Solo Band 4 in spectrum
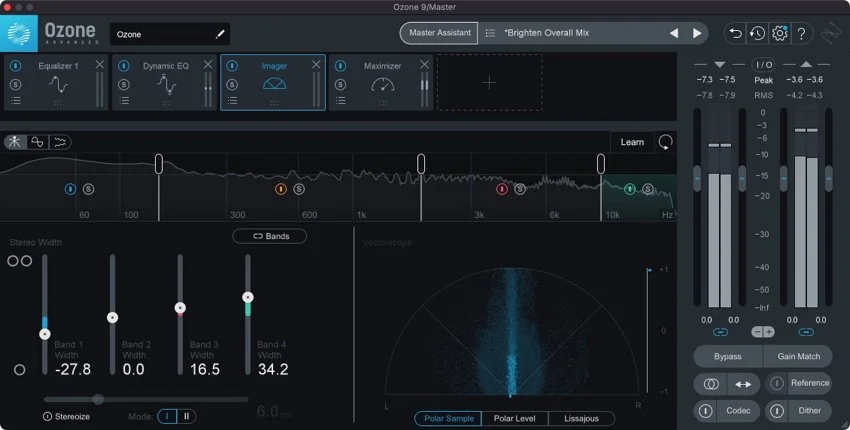850x430 pixels. 648,189
